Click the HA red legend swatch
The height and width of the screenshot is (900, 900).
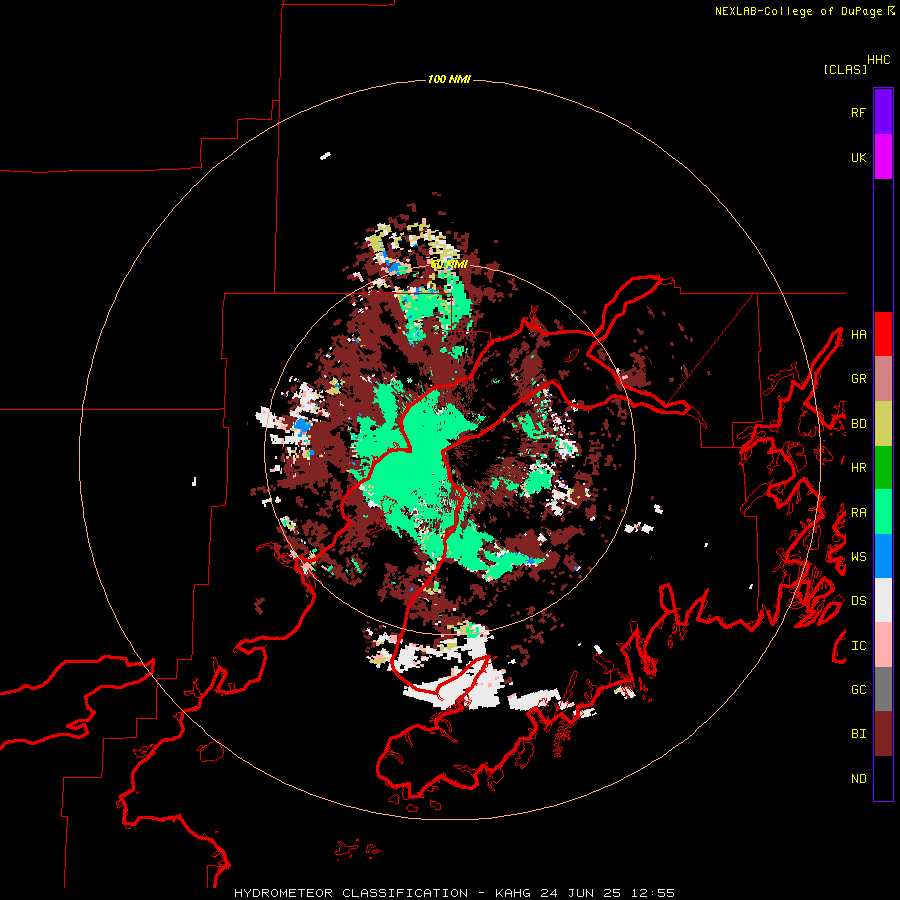[883, 334]
